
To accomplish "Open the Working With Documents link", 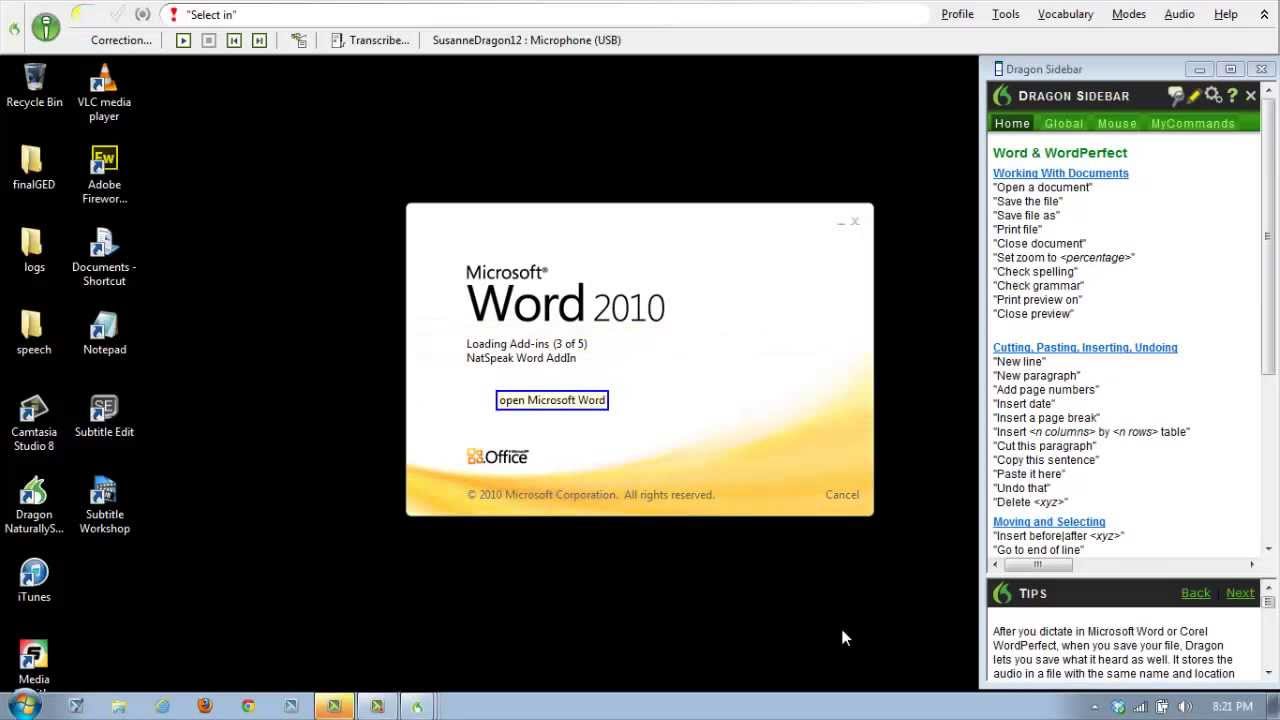I will [x=1060, y=173].
